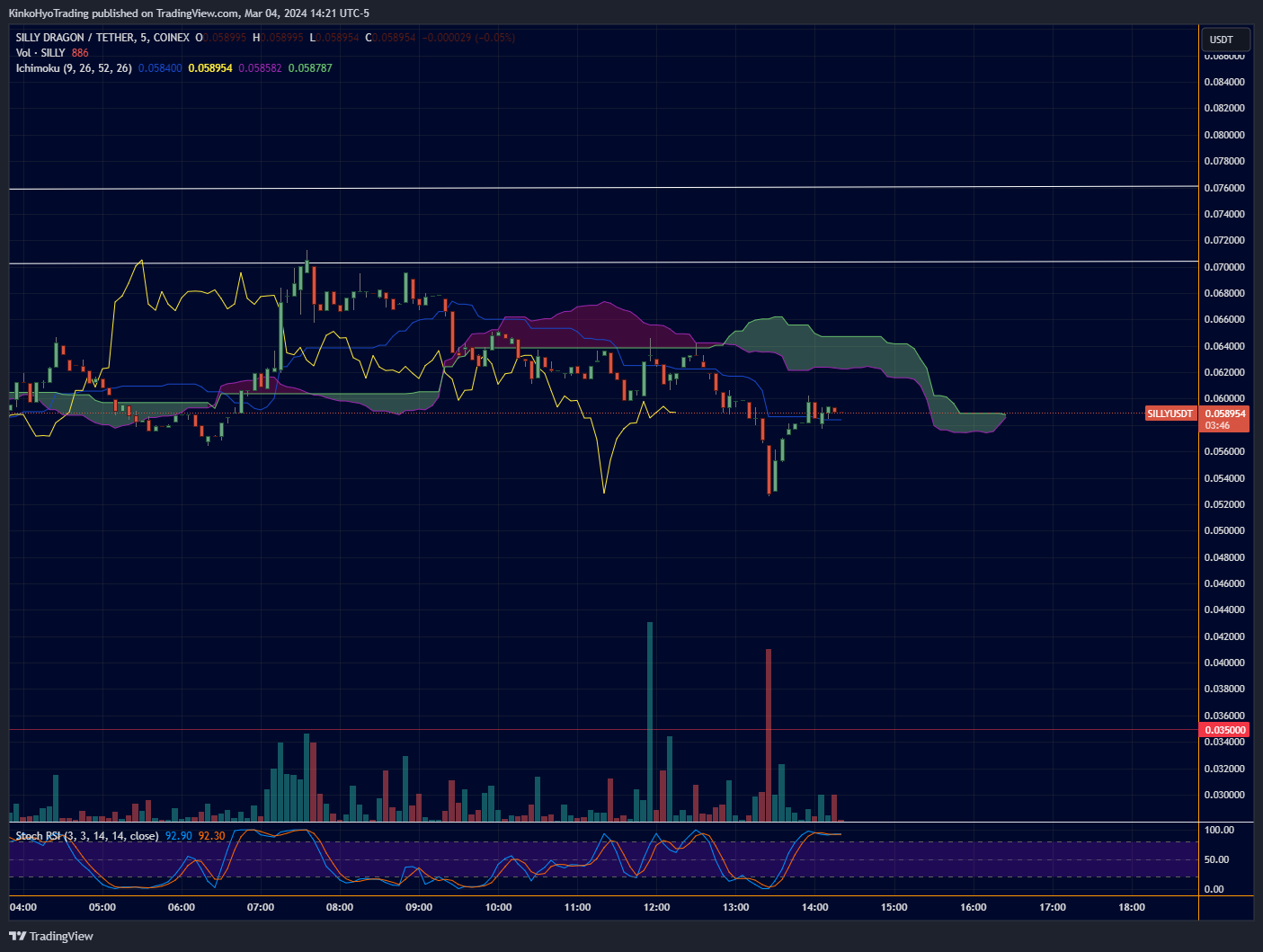
Task: Click the 10:00 time axis label
Action: pyautogui.click(x=498, y=907)
